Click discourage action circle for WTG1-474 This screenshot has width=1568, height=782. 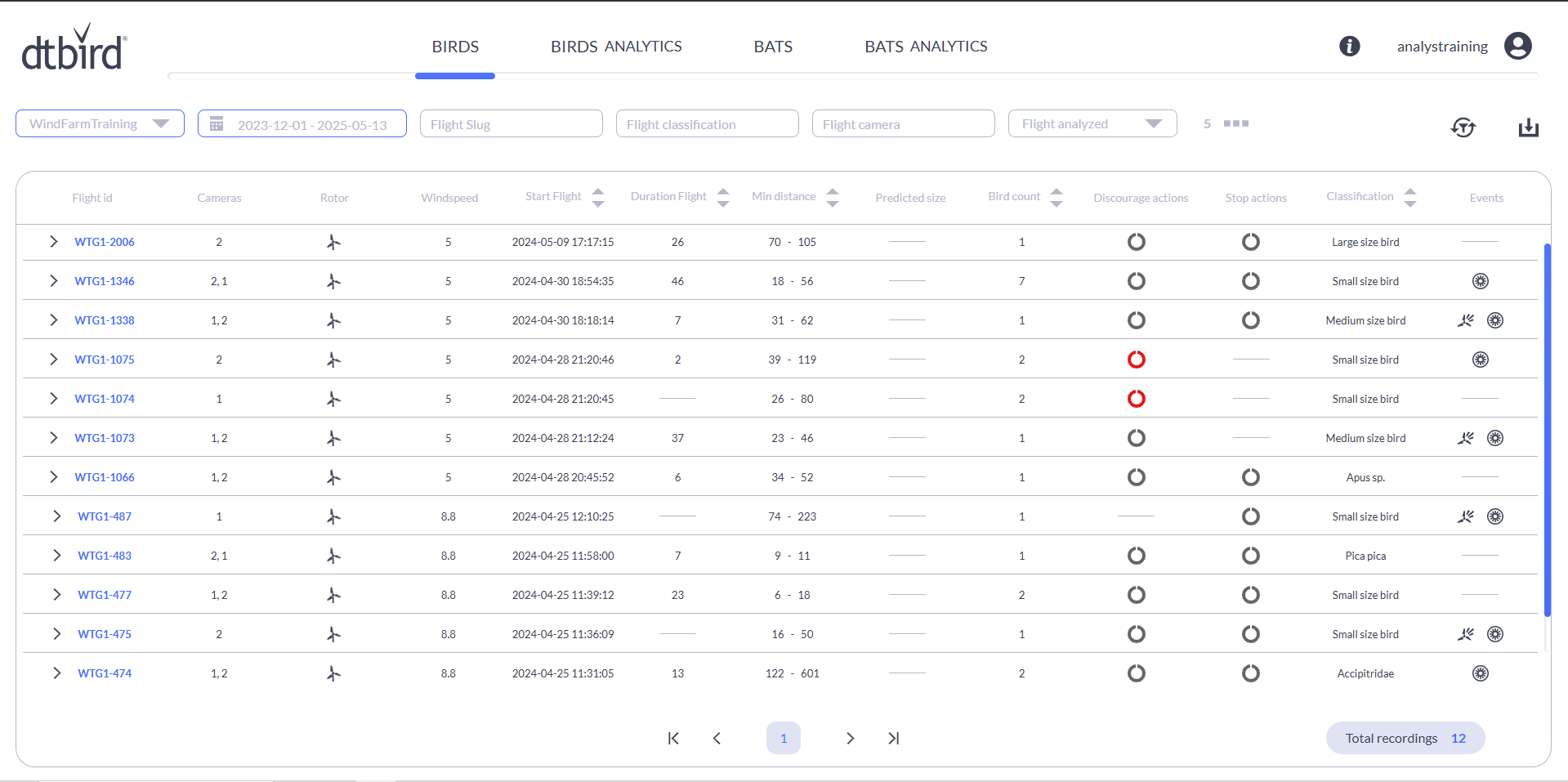(x=1136, y=673)
